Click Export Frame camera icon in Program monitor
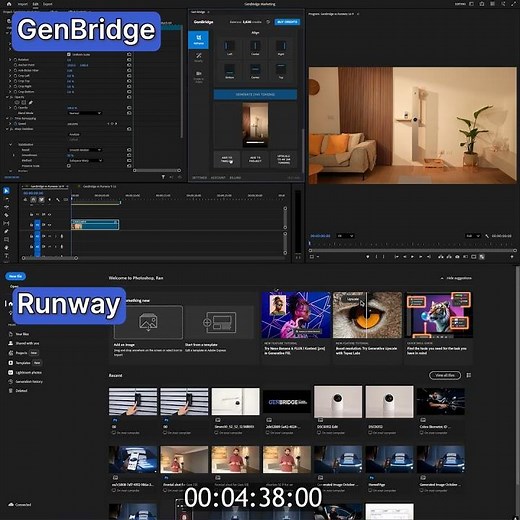520x520 pixels. 457,257
